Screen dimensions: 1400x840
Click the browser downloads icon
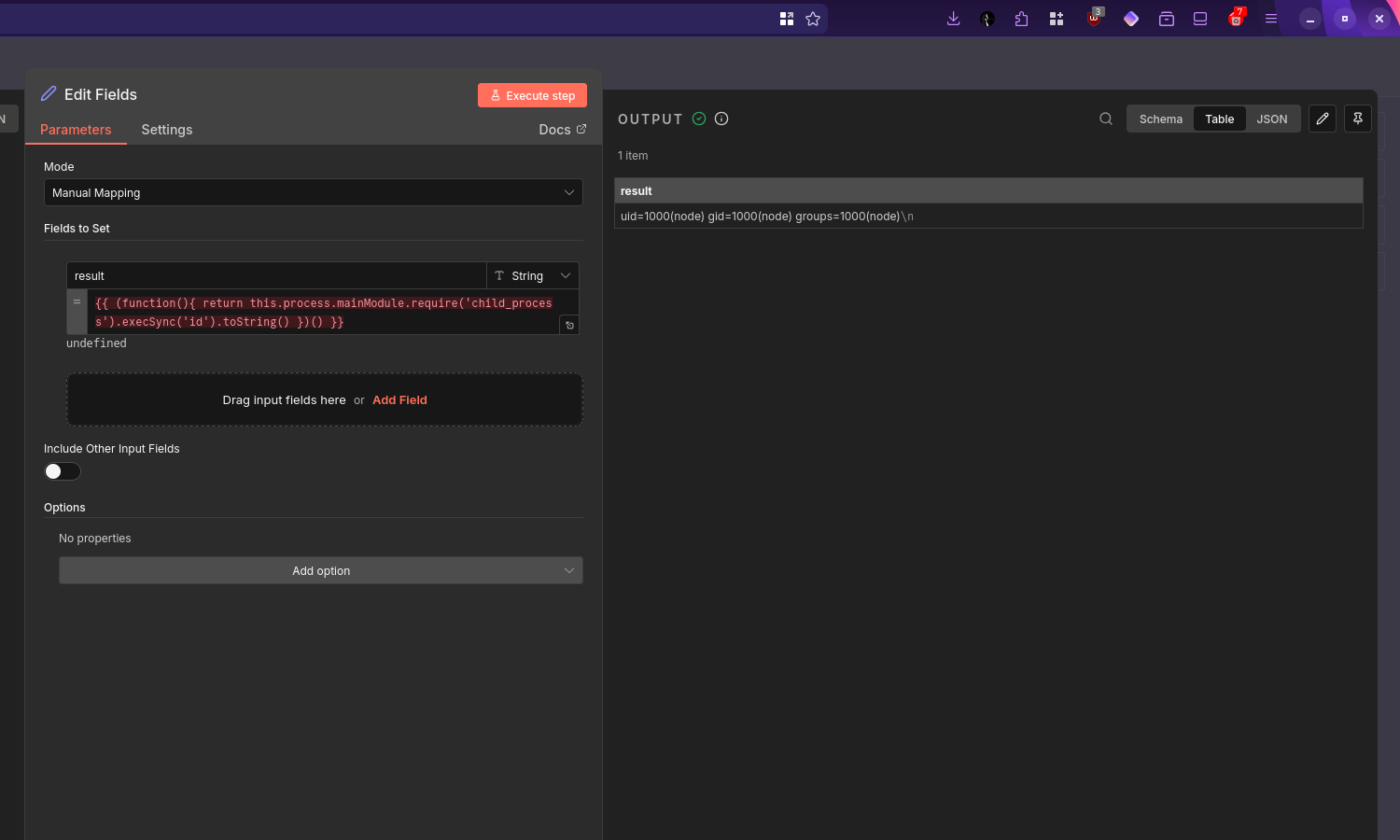[953, 19]
